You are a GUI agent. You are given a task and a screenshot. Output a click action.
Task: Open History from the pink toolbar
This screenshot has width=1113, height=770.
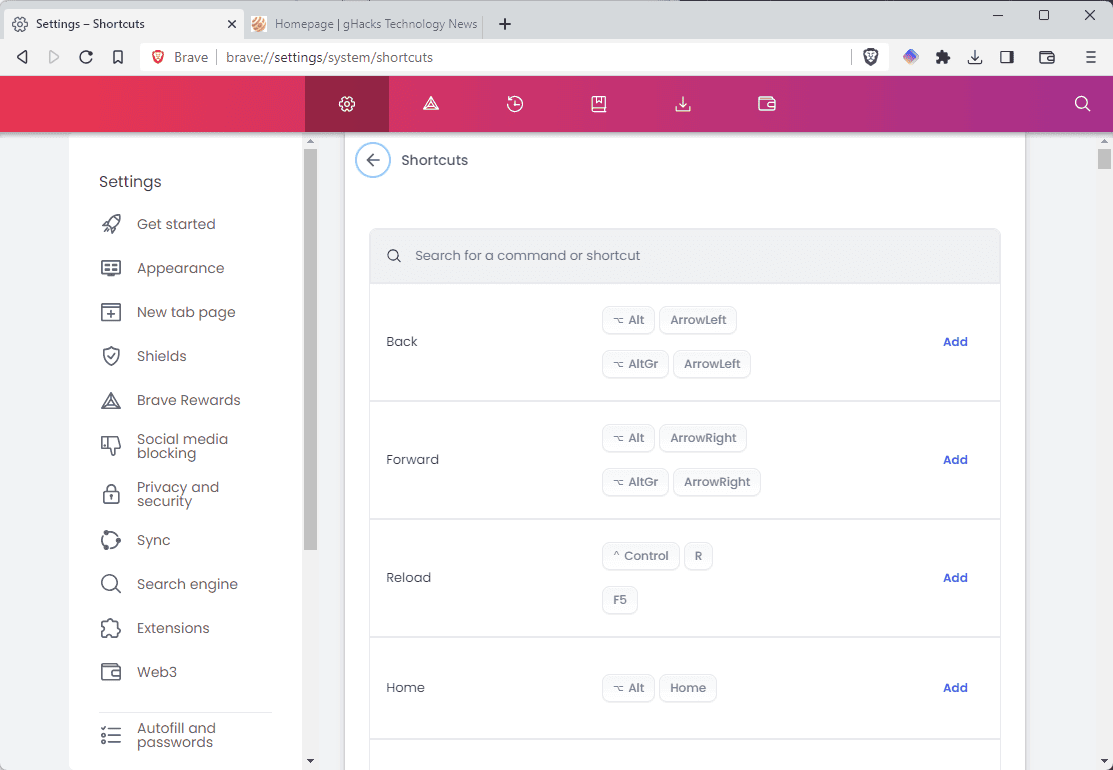point(515,104)
